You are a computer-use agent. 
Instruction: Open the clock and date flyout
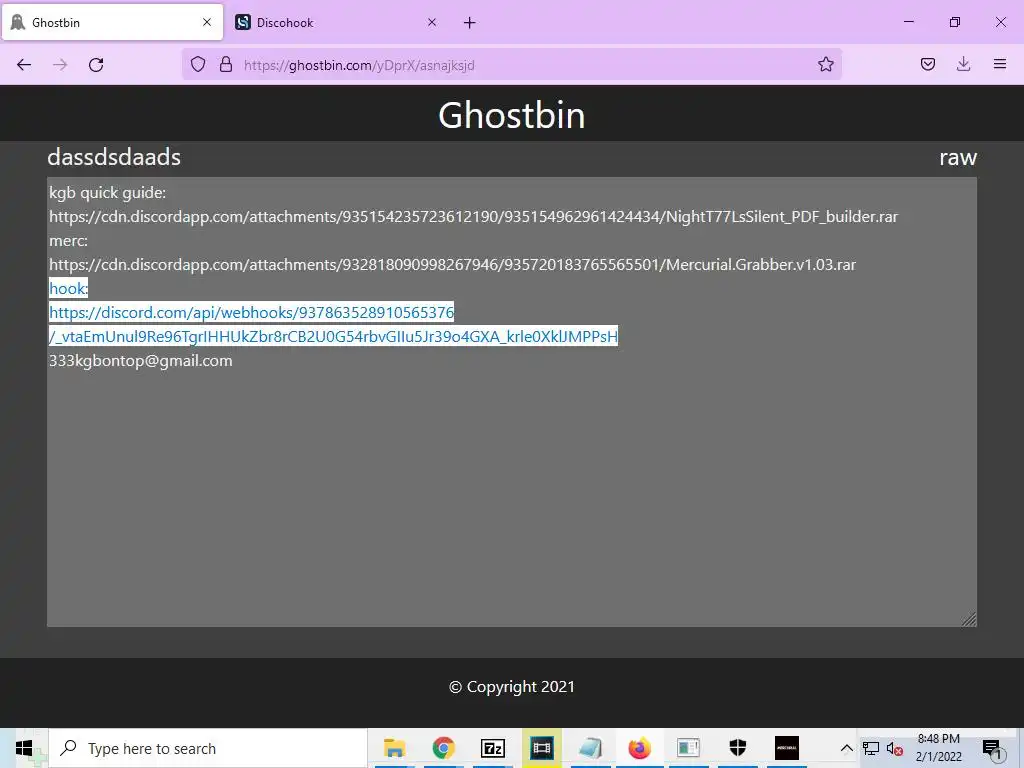(938, 748)
